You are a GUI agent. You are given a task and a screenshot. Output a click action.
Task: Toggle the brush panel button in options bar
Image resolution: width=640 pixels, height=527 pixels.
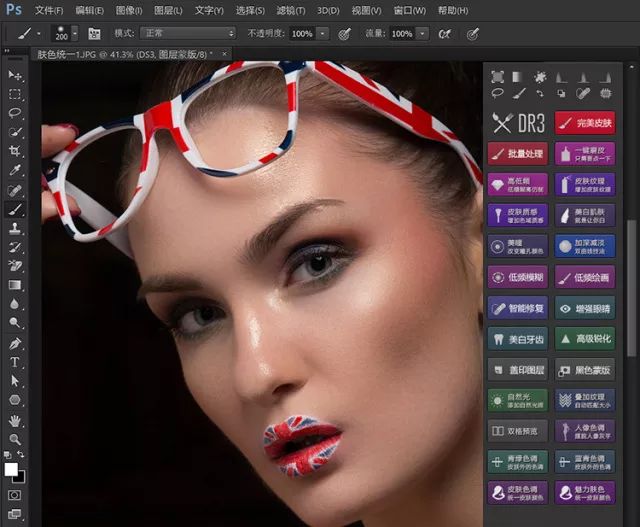94,33
